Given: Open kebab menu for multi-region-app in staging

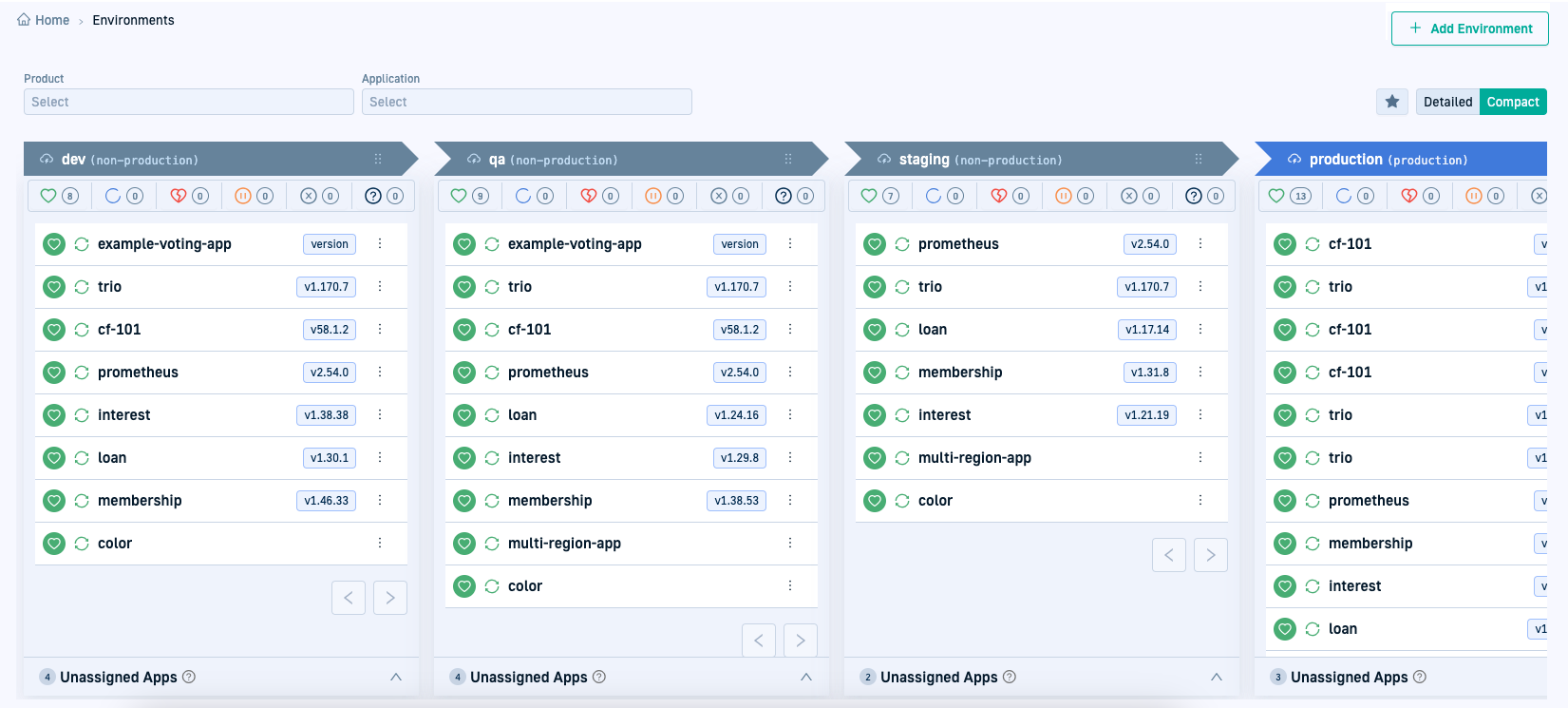Looking at the screenshot, I should coord(1200,457).
